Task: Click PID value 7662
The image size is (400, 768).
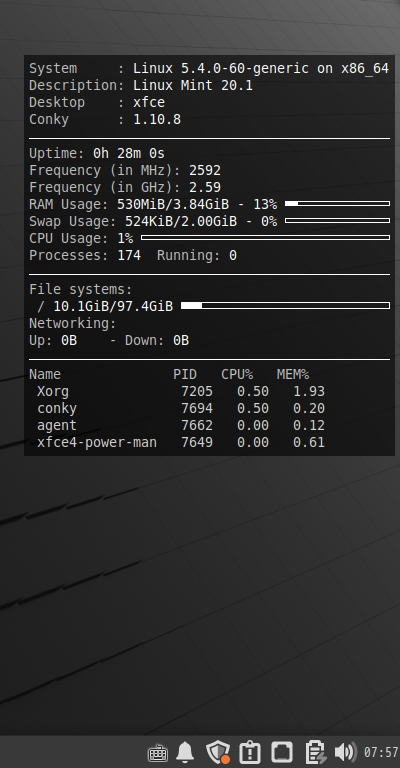Action: (x=197, y=426)
